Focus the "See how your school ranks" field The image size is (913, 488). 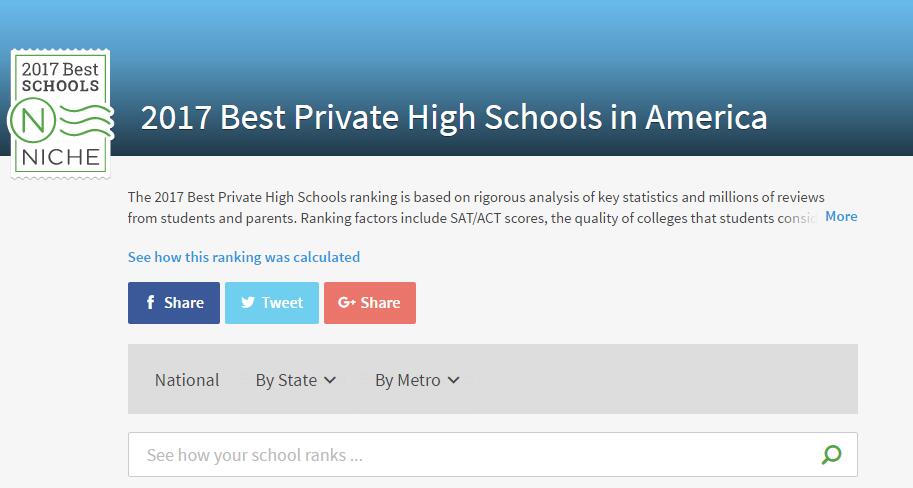coord(470,455)
